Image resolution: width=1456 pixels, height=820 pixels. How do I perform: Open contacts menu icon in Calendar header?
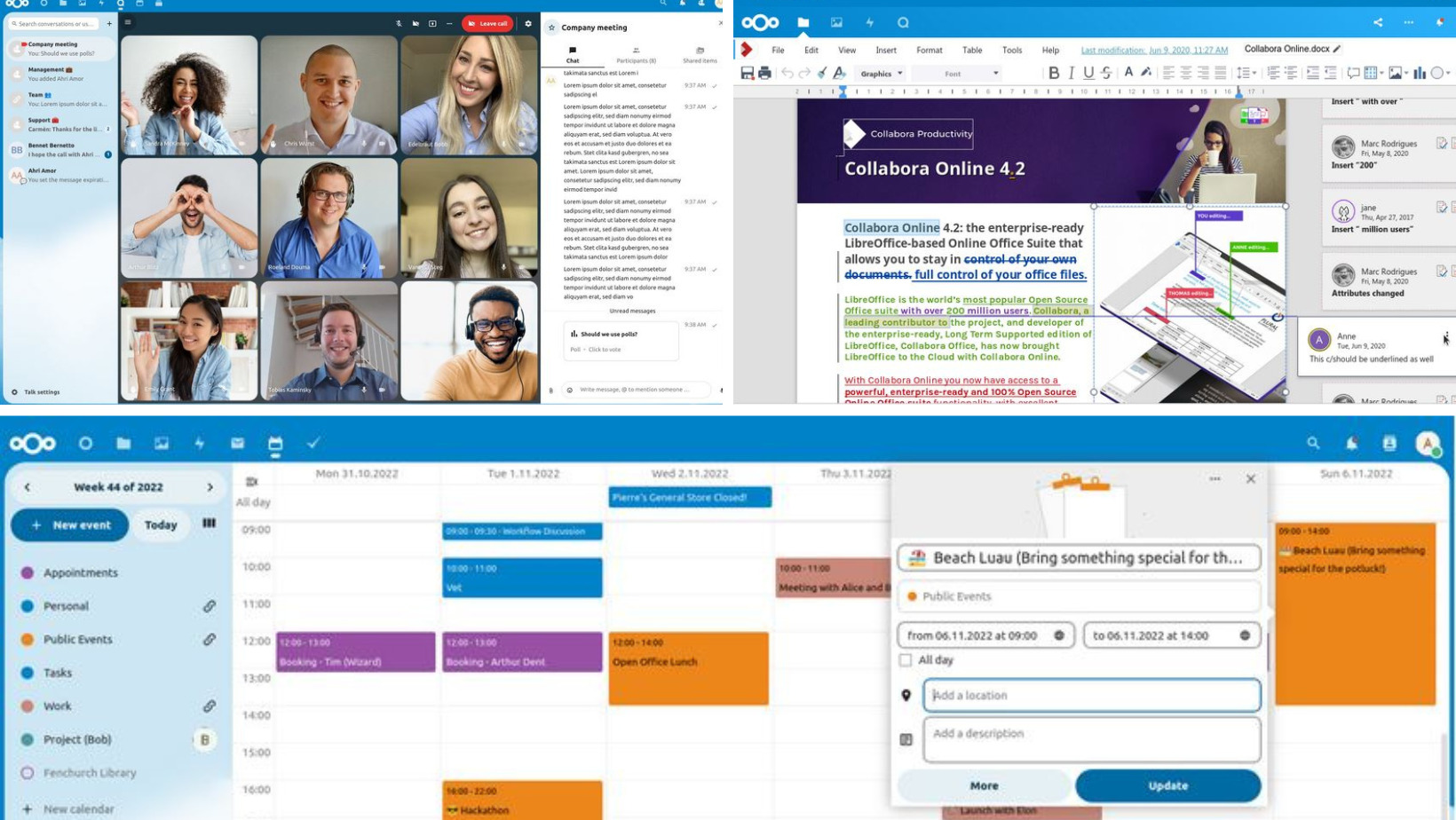pyautogui.click(x=1389, y=442)
